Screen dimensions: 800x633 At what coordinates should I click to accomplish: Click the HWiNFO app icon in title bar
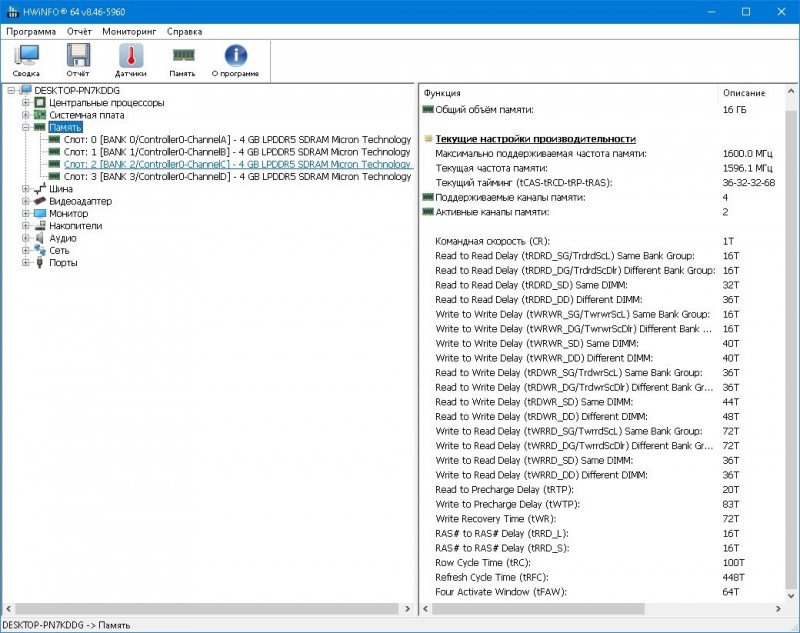click(12, 12)
